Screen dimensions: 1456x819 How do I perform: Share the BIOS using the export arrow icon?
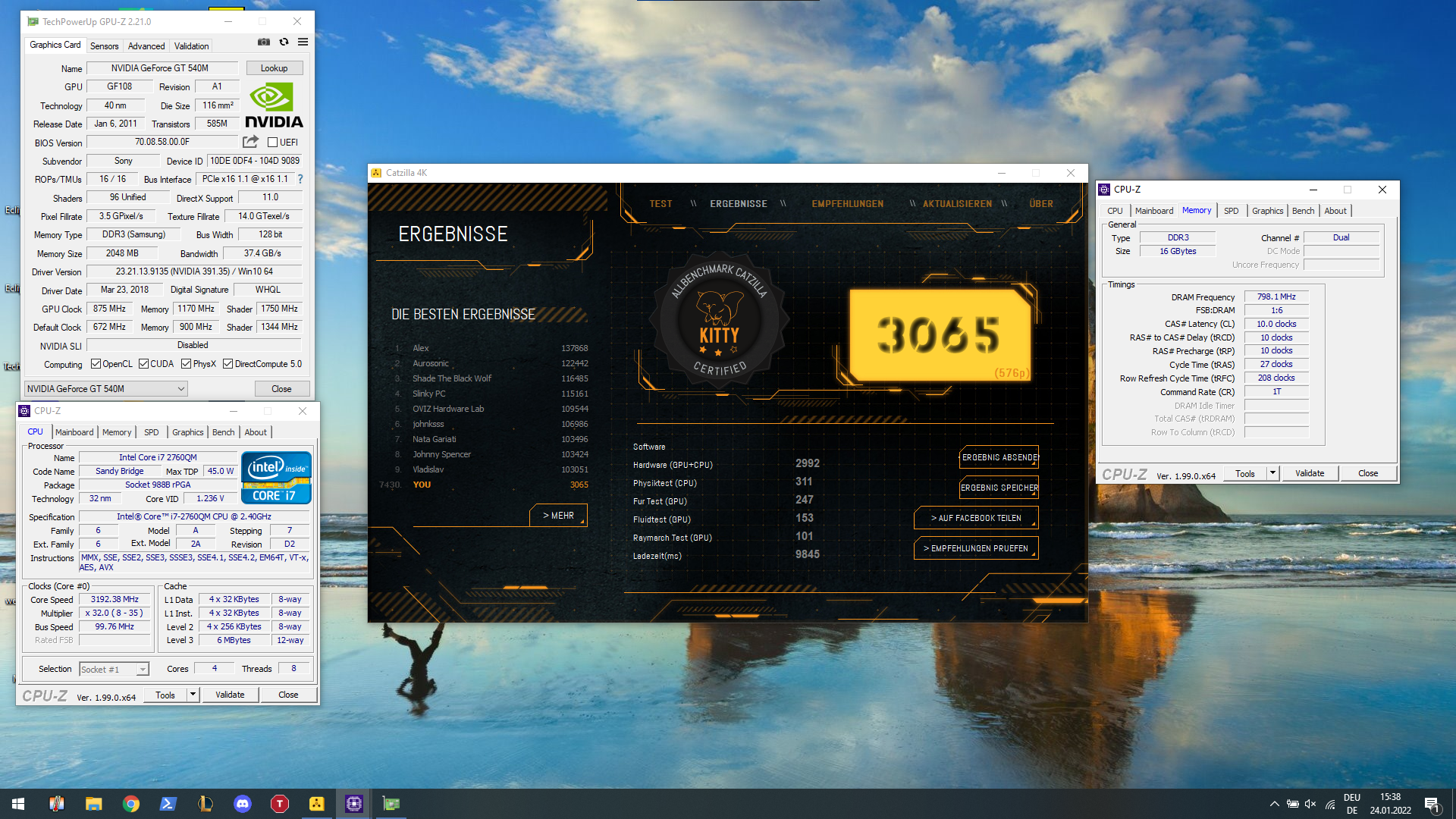point(250,142)
